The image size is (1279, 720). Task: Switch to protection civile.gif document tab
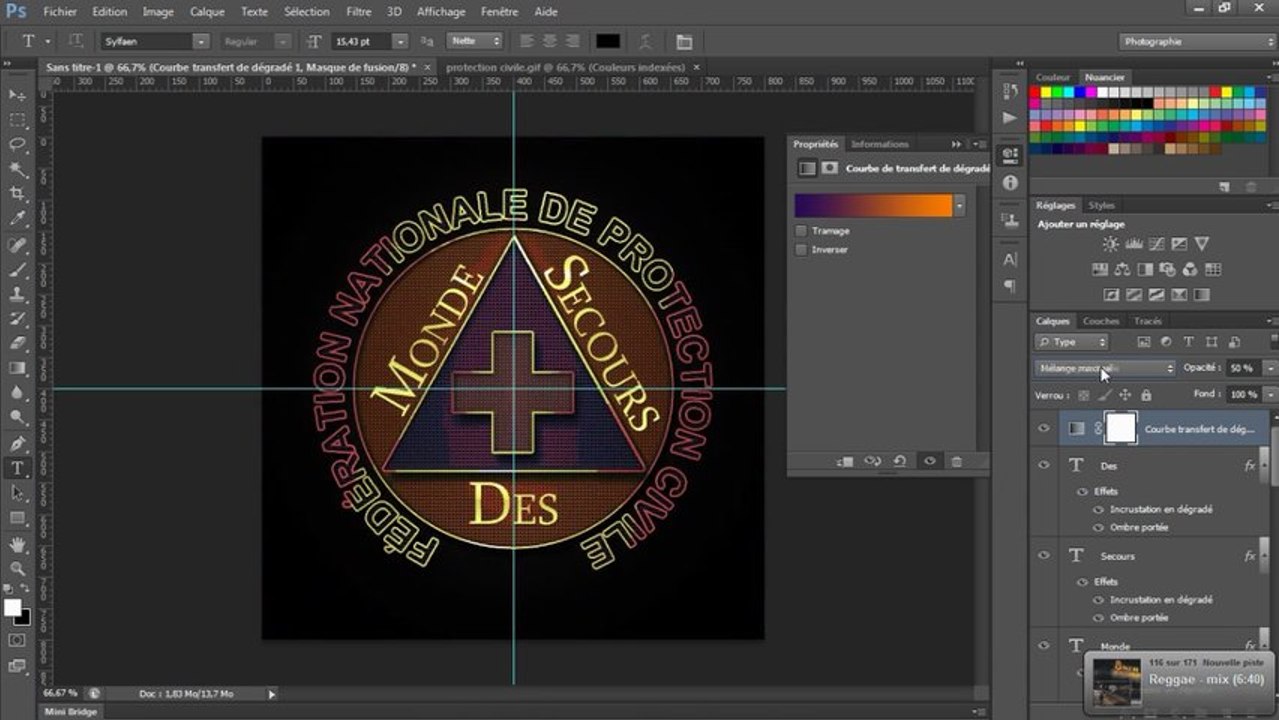click(565, 67)
